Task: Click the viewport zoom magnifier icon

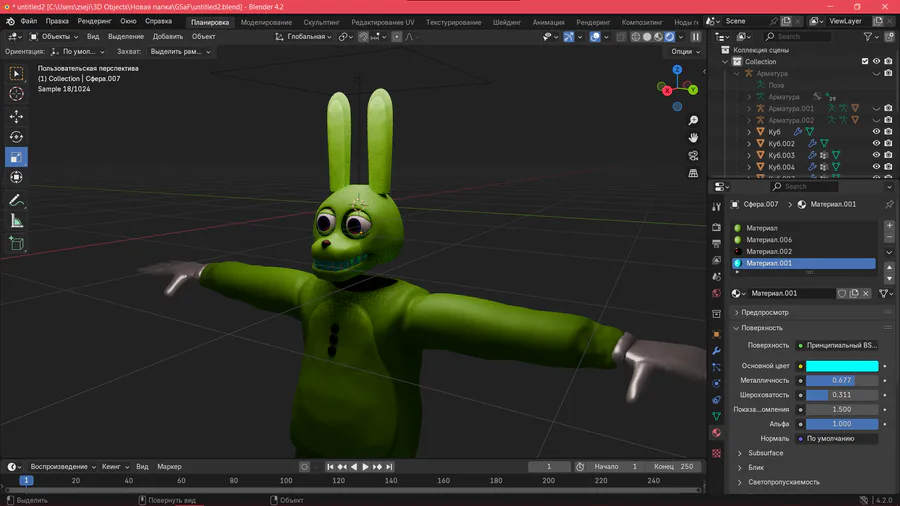Action: [693, 120]
